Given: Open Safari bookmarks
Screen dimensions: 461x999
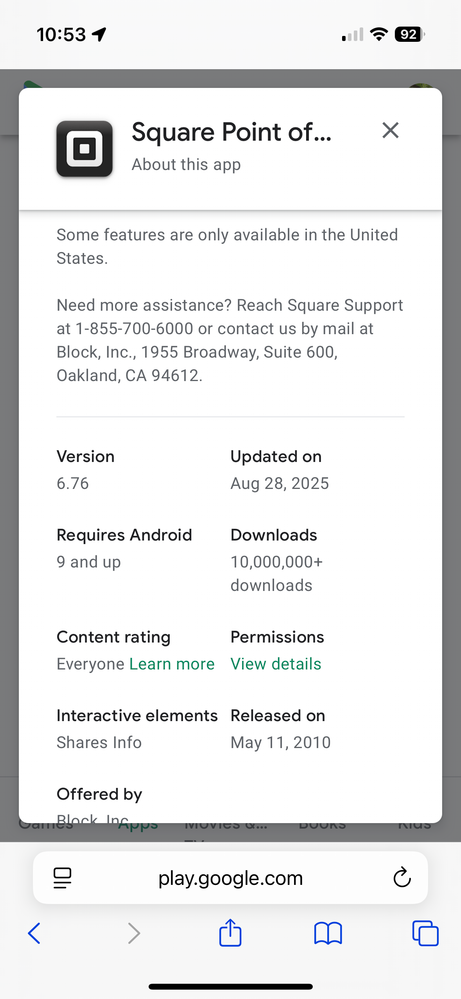Looking at the screenshot, I should 328,934.
